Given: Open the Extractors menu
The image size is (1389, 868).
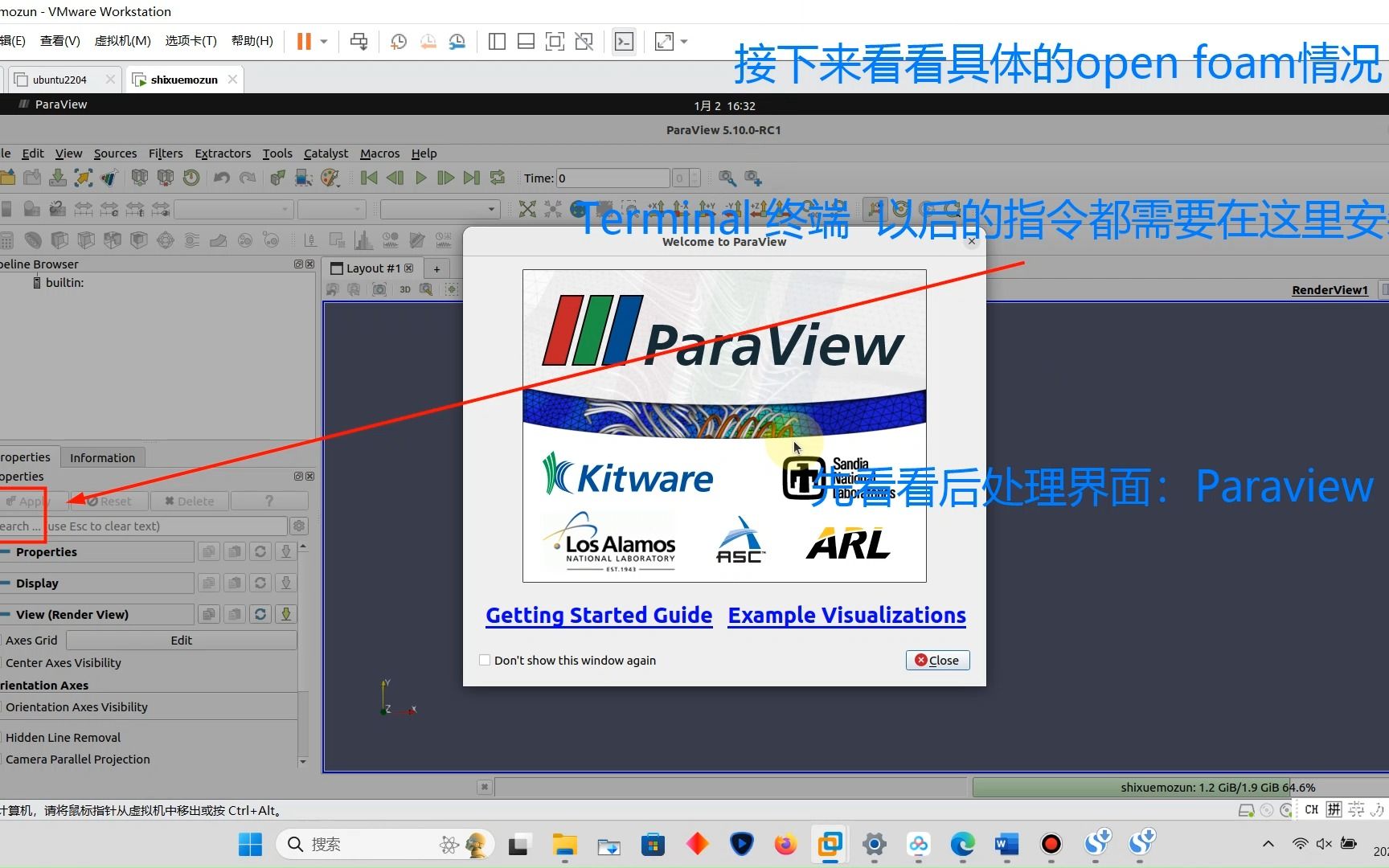Looking at the screenshot, I should click(x=223, y=153).
